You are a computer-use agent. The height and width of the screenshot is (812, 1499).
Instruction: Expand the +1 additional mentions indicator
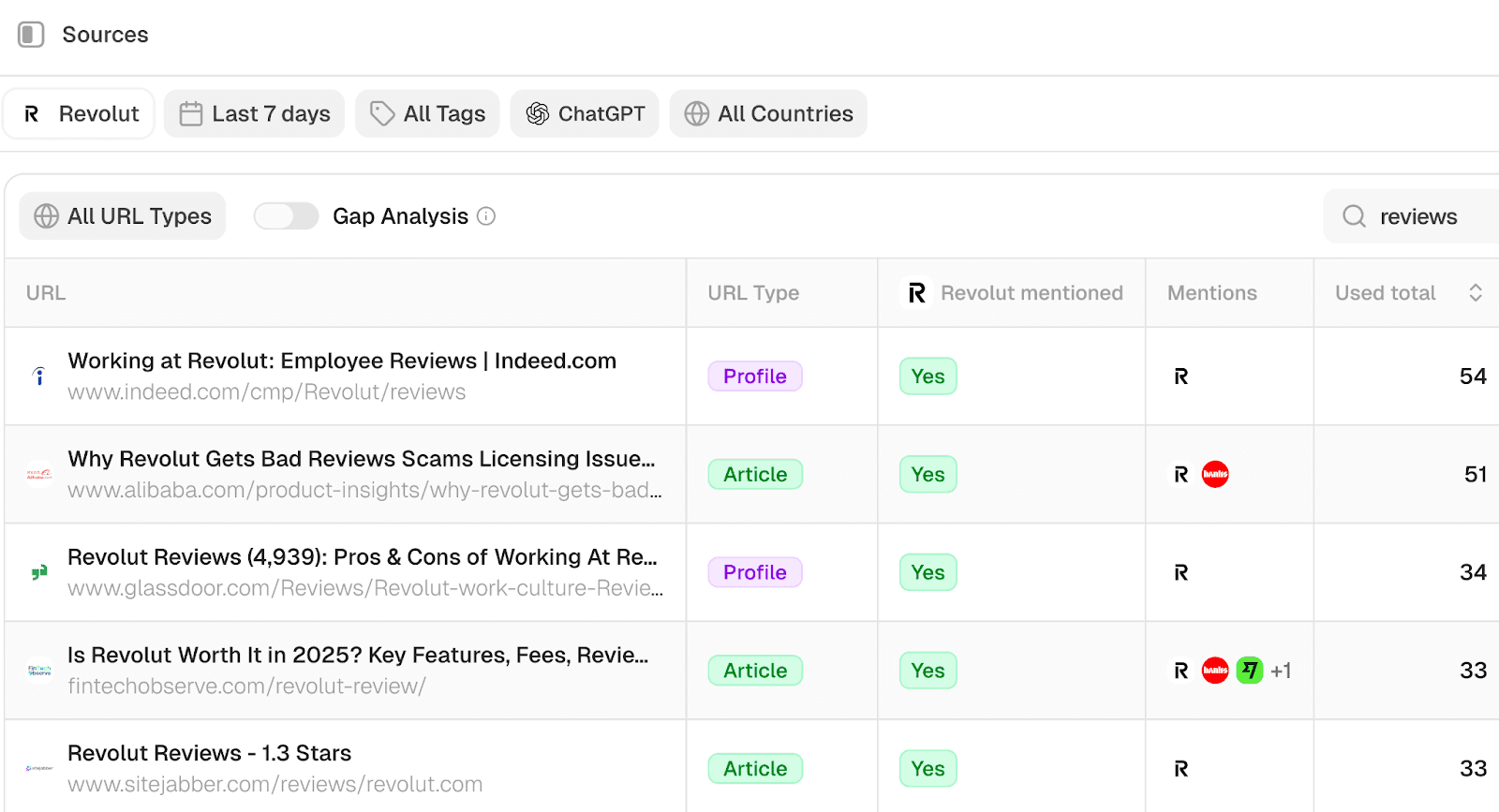click(x=1281, y=671)
